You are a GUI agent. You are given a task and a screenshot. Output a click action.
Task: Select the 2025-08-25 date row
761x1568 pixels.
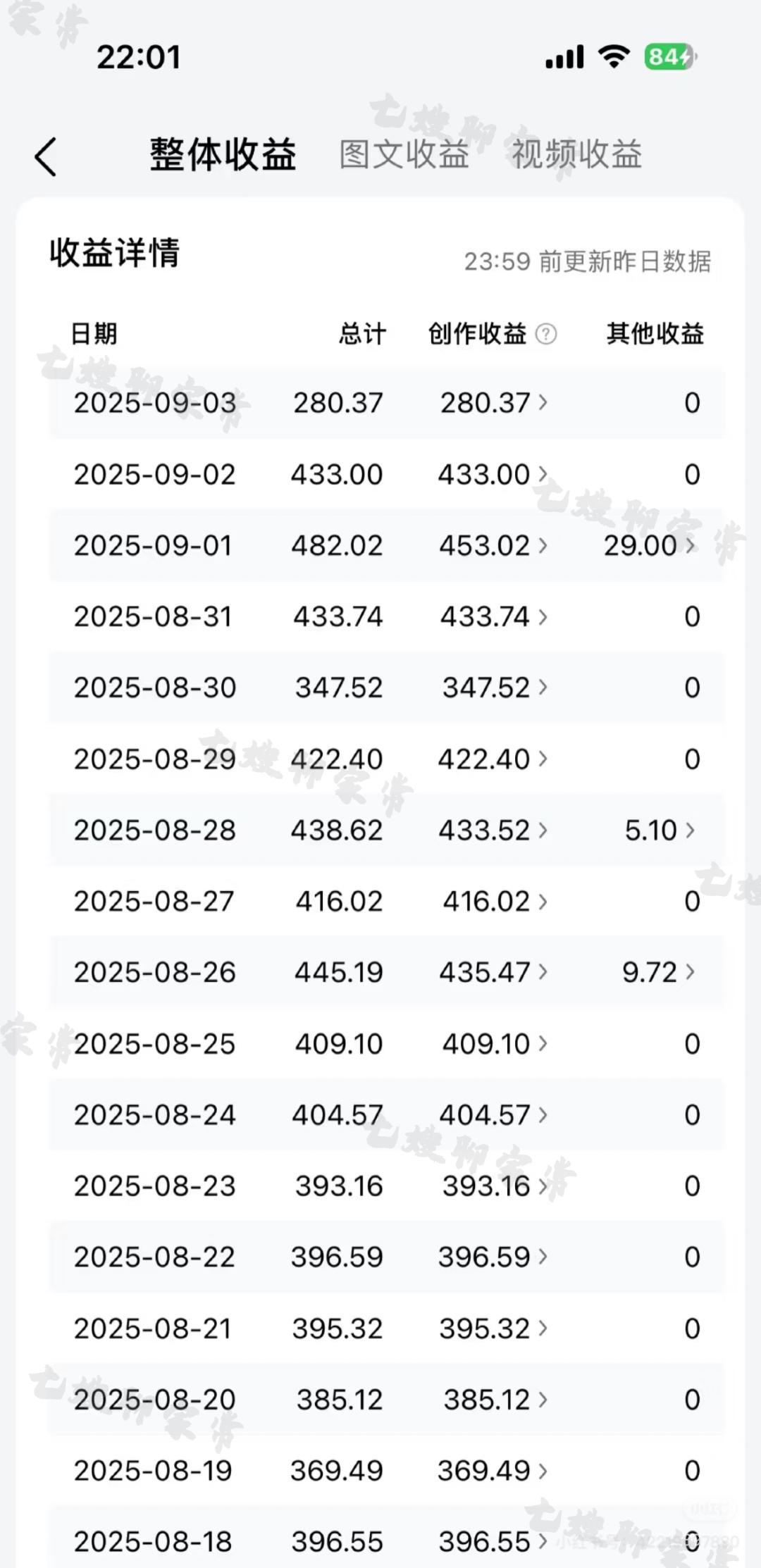tap(386, 1044)
